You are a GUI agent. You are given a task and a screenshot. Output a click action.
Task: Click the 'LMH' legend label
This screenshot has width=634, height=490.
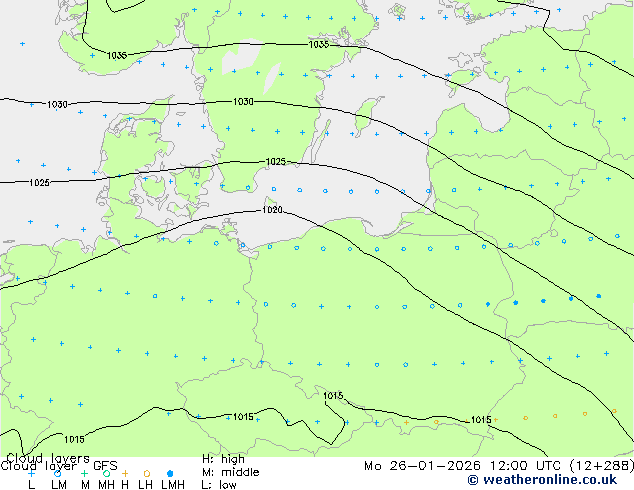[173, 484]
